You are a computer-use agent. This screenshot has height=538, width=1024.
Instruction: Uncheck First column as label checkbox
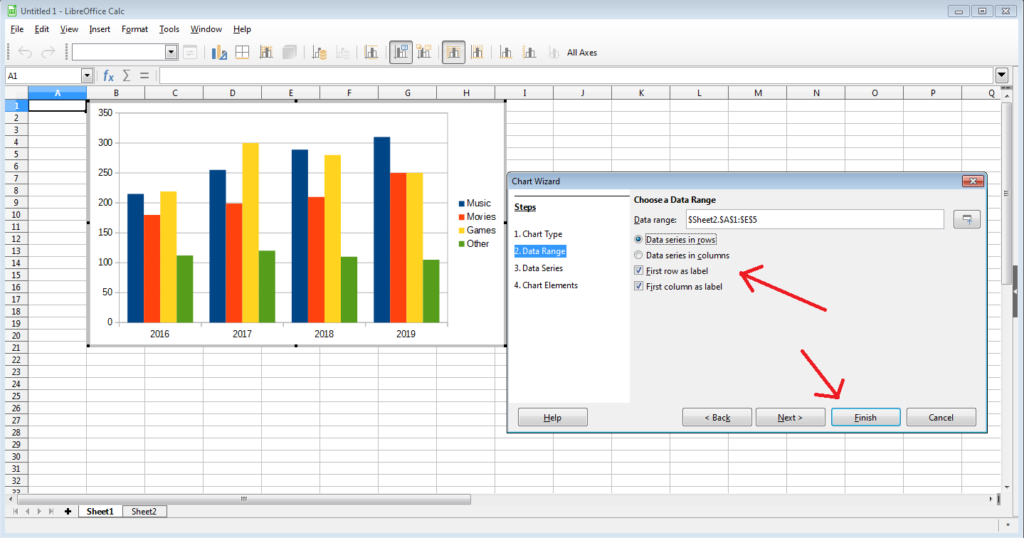(639, 286)
